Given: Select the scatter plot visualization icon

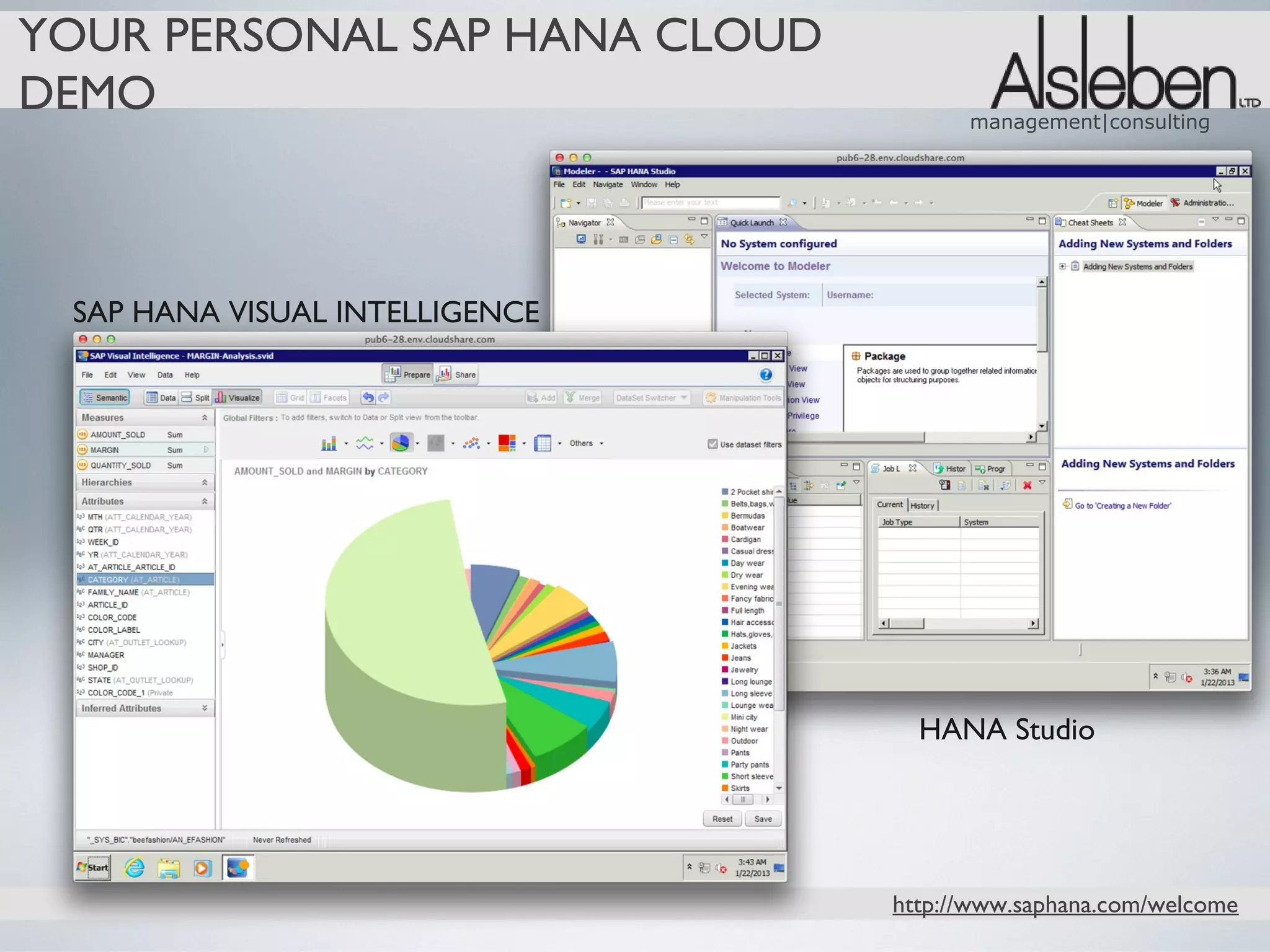Looking at the screenshot, I should (x=471, y=443).
